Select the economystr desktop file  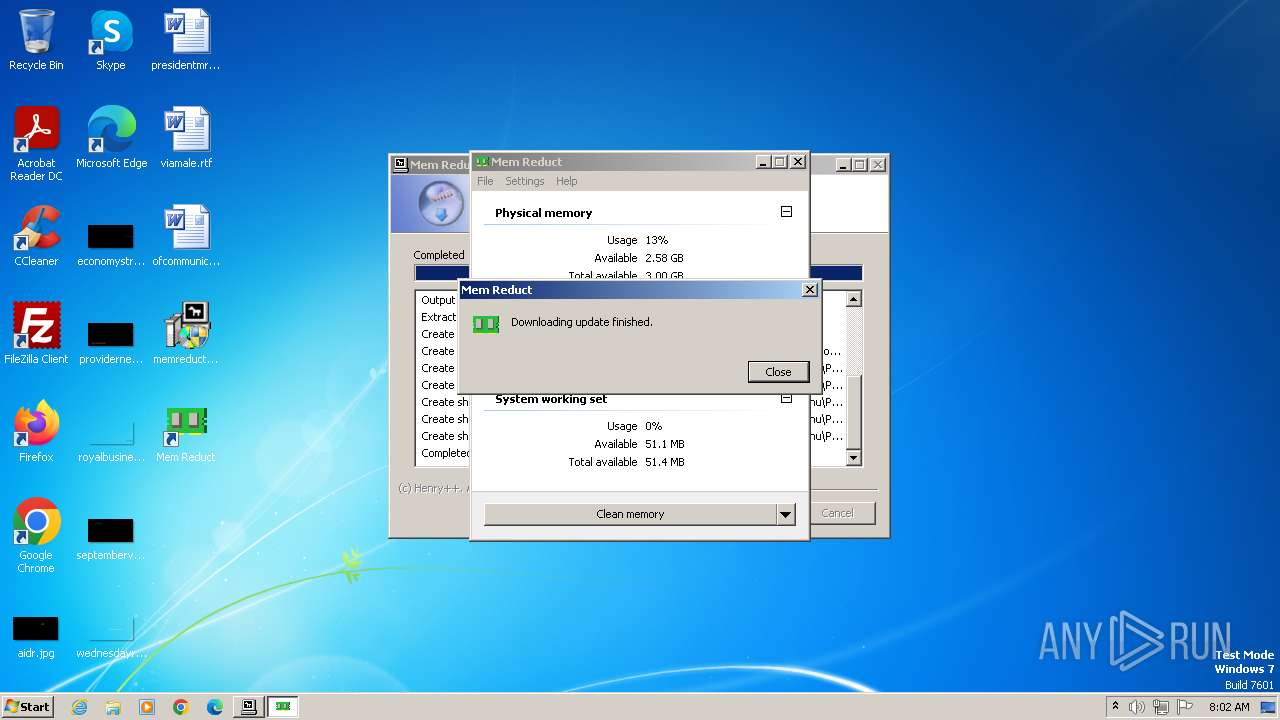tap(110, 245)
